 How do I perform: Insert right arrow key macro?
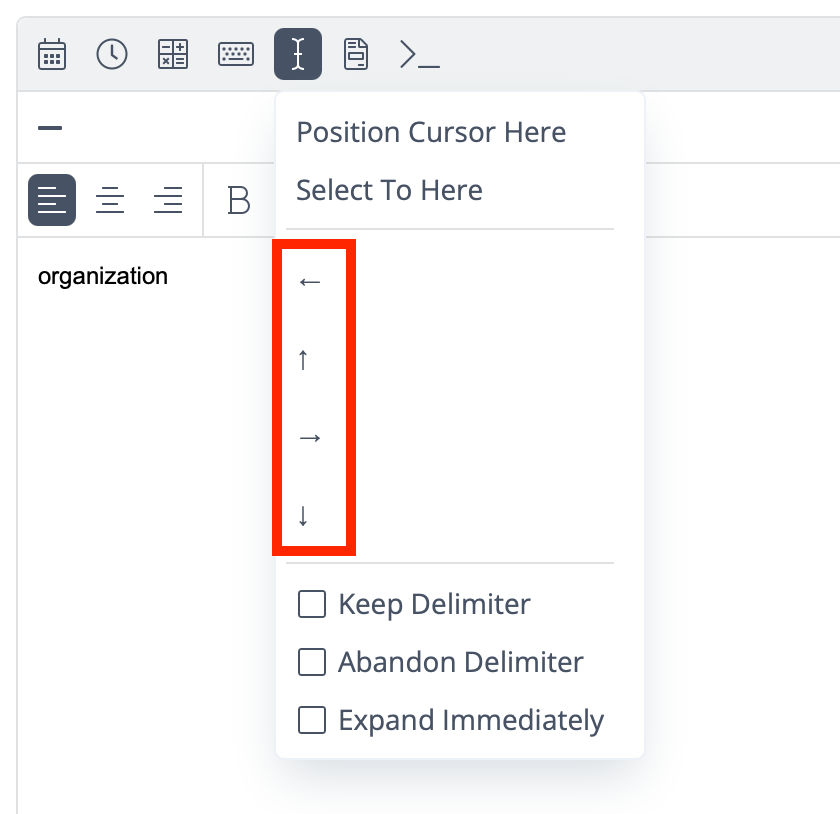[310, 438]
